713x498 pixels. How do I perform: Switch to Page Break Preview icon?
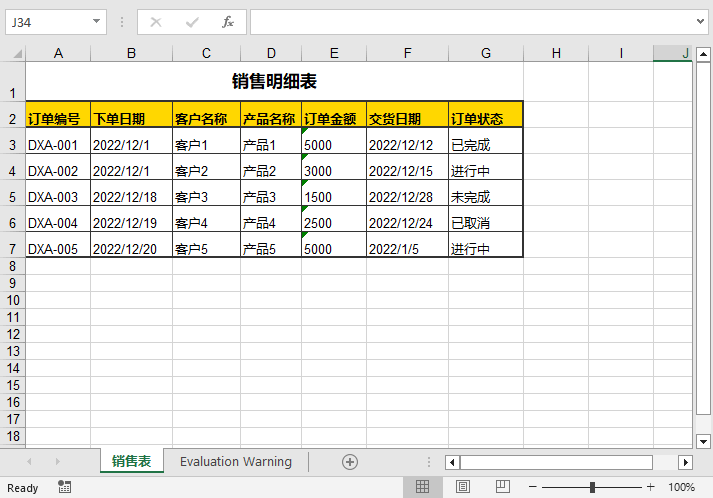tap(502, 487)
